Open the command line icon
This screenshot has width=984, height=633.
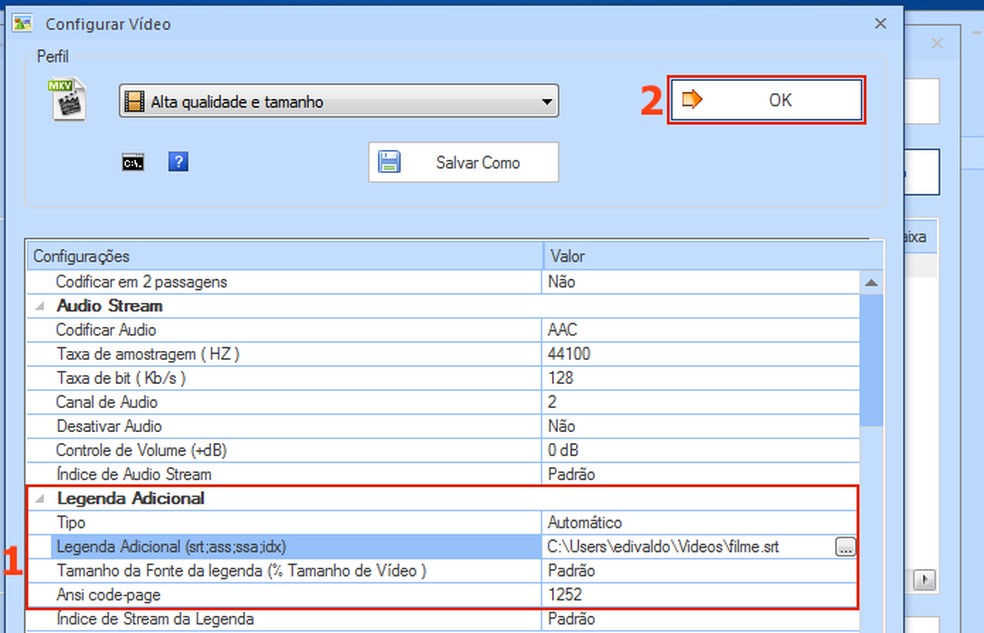pyautogui.click(x=133, y=163)
